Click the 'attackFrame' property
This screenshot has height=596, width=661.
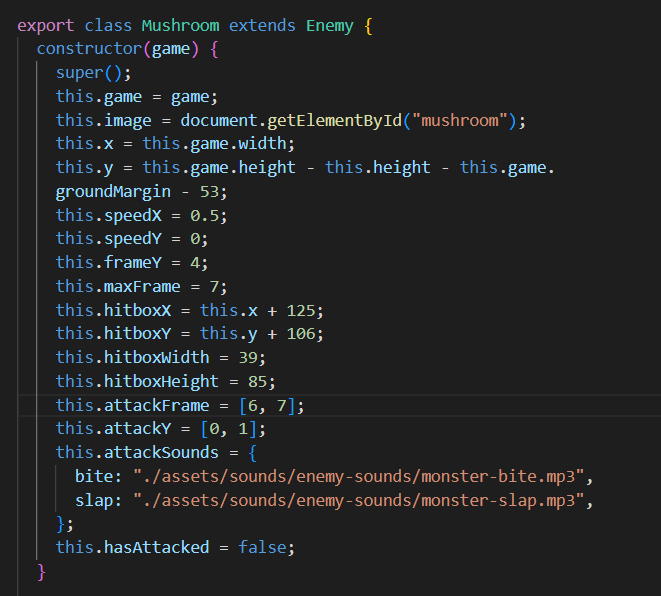tap(156, 405)
